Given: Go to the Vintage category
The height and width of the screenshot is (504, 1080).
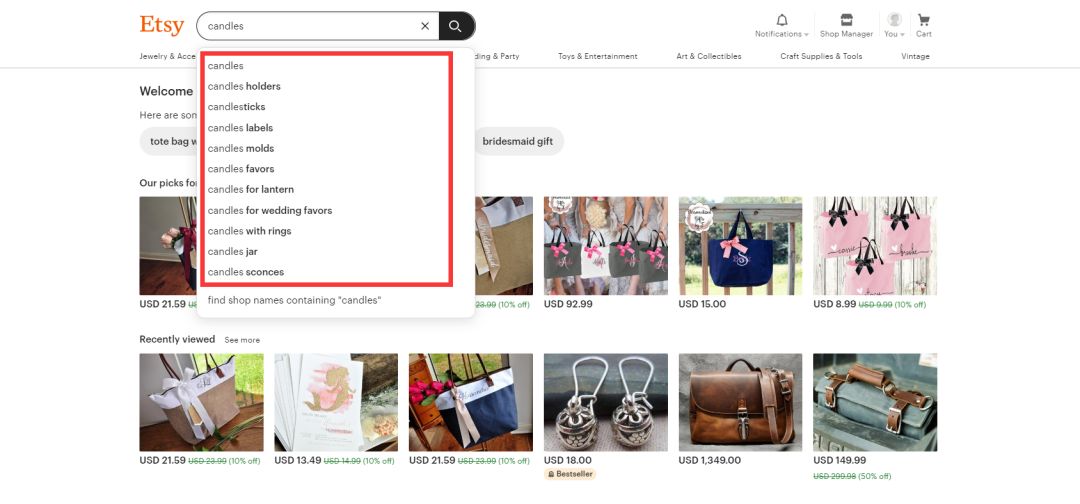Looking at the screenshot, I should click(915, 57).
